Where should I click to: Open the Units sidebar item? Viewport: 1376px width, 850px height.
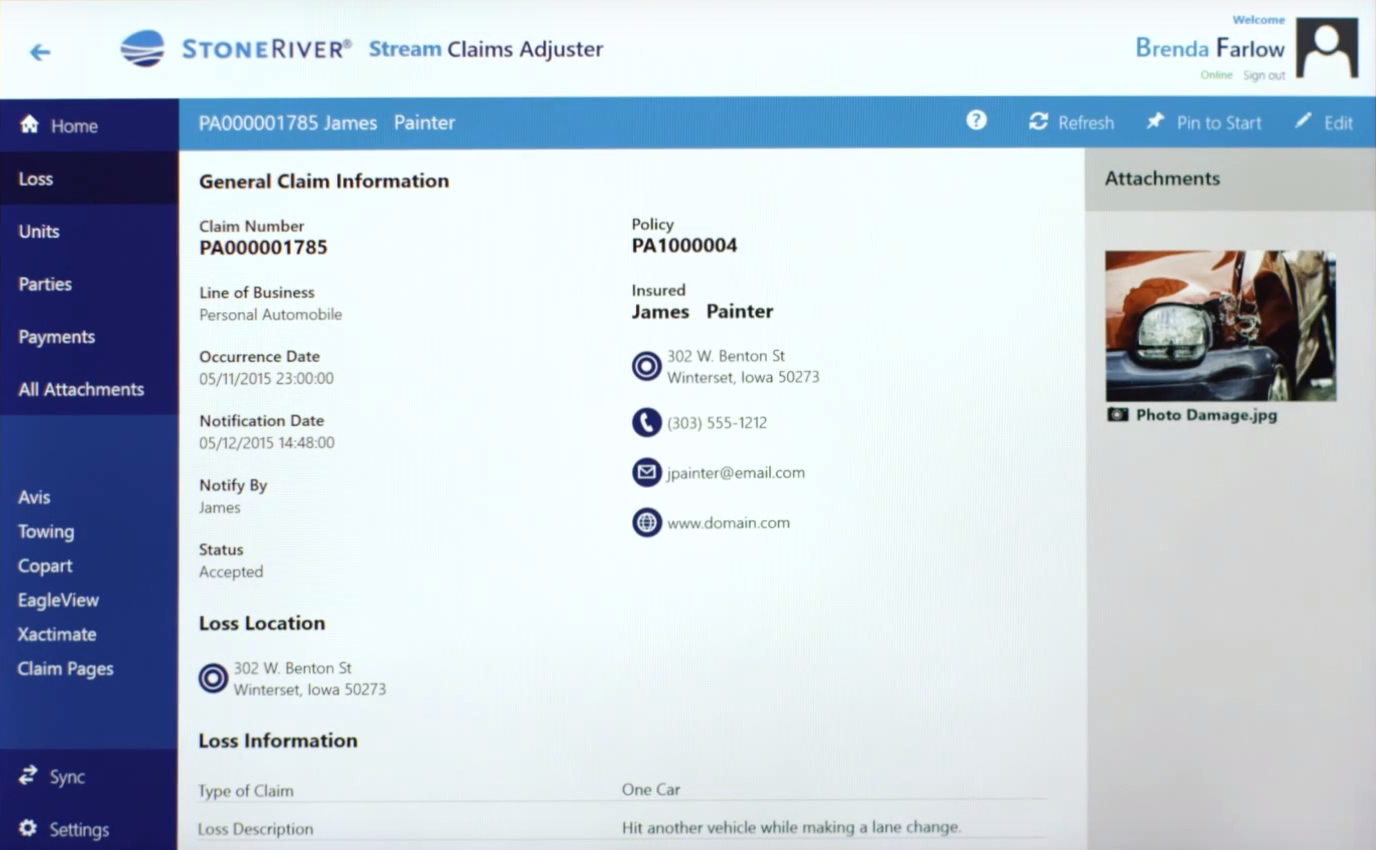(x=39, y=231)
